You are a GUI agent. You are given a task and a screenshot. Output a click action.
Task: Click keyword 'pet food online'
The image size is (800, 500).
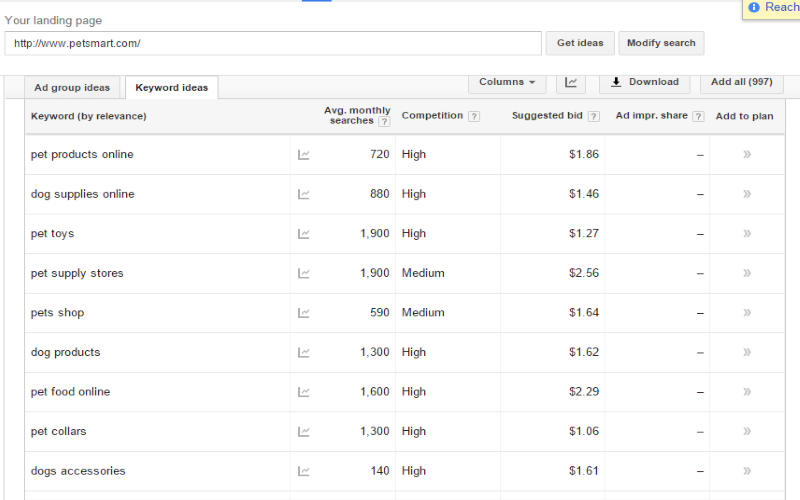pos(70,391)
